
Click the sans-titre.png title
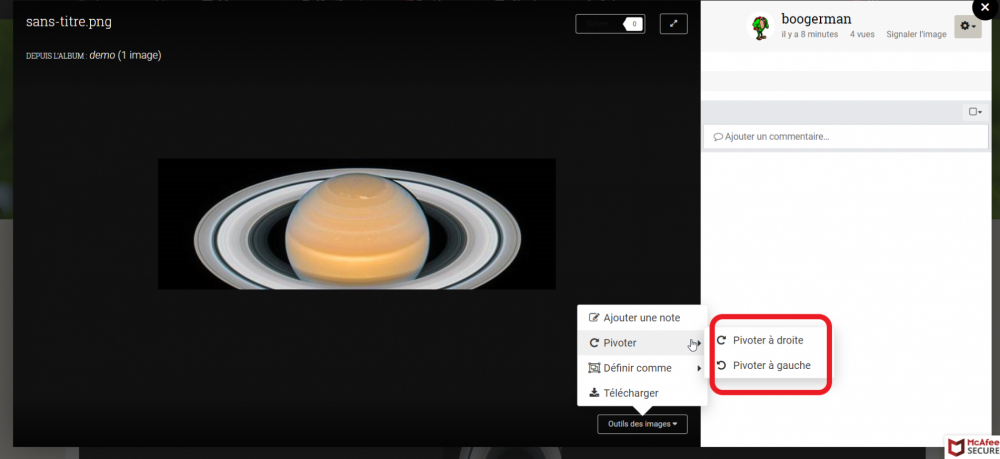click(x=69, y=22)
